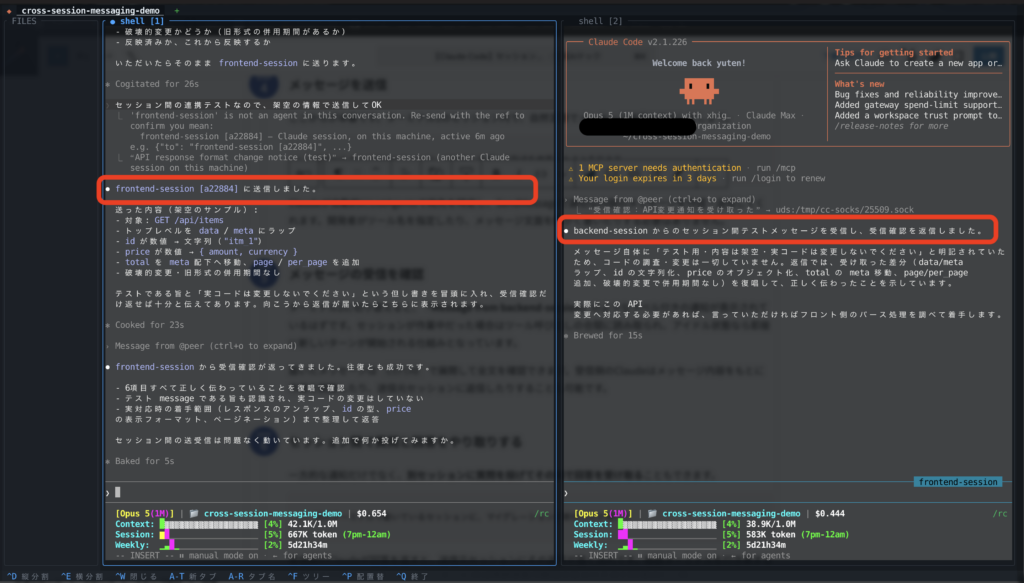1024x583 pixels.
Task: Click A-T 新タブ new tab shortcut
Action: click(x=193, y=576)
